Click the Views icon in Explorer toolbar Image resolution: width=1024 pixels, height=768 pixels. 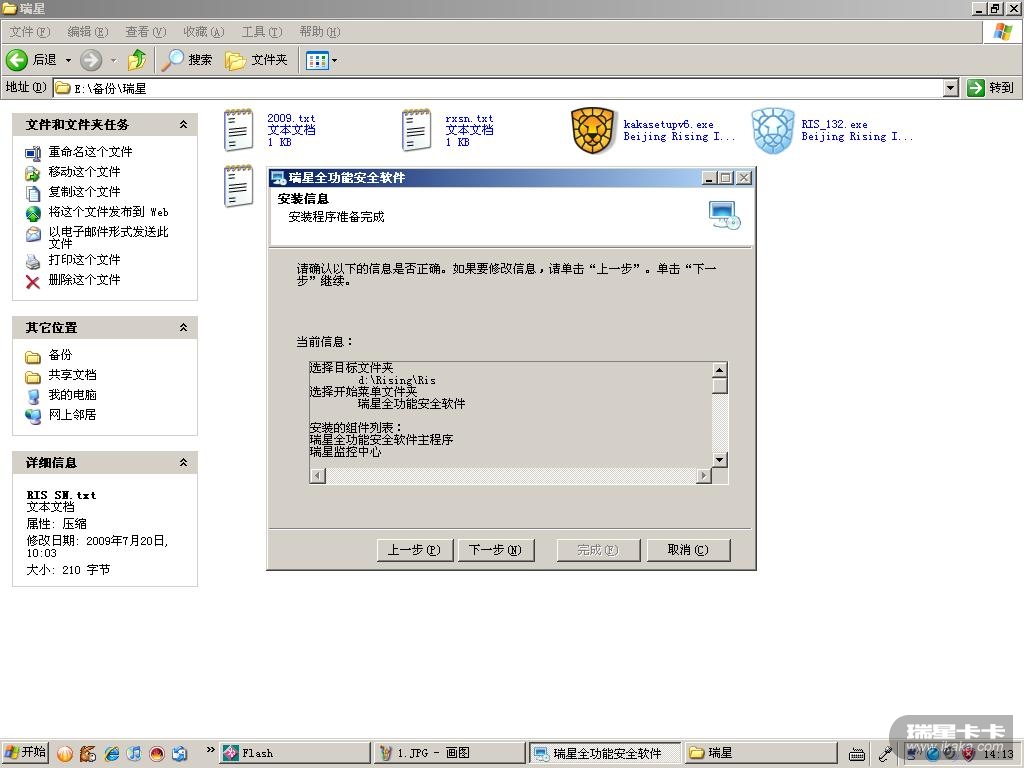[x=317, y=61]
